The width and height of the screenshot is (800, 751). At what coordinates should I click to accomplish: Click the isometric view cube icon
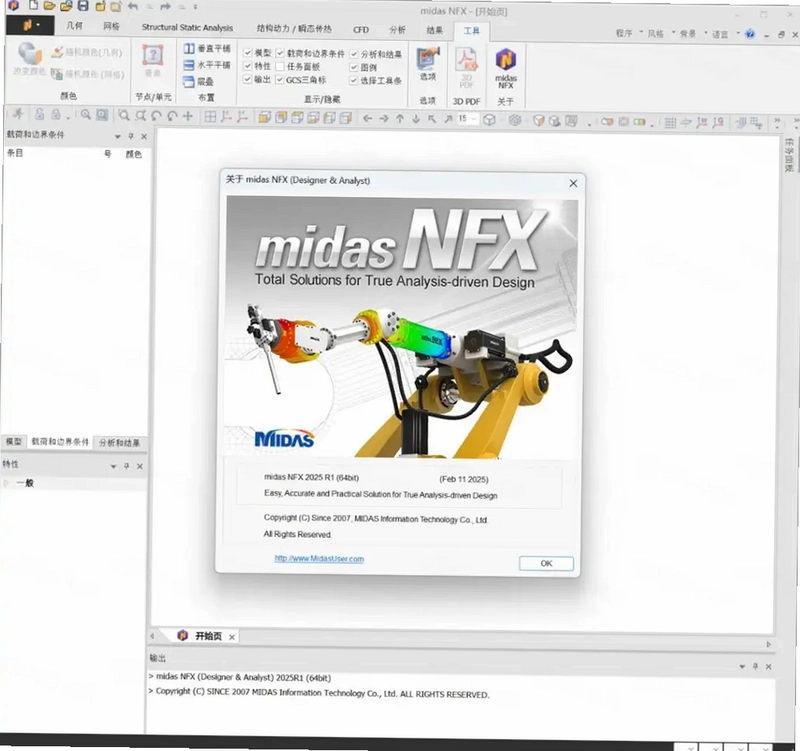pyautogui.click(x=489, y=120)
